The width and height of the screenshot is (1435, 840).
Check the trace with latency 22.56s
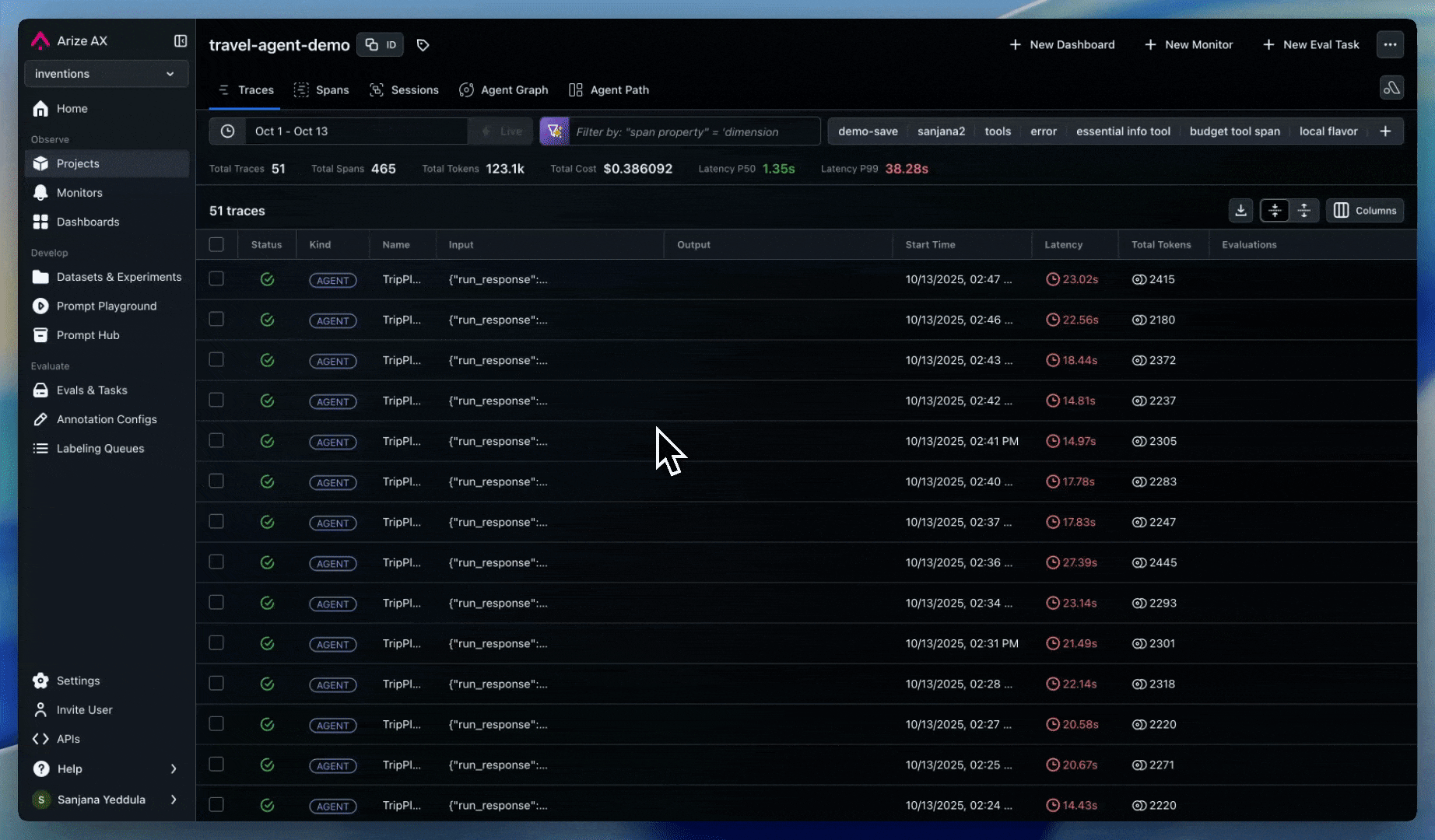(216, 319)
